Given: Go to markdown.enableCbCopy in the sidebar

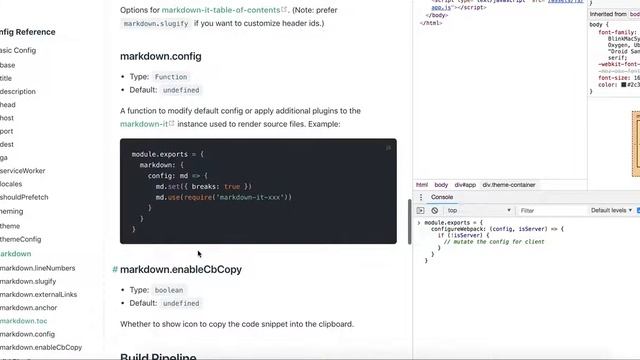Looking at the screenshot, I should pyautogui.click(x=41, y=347).
